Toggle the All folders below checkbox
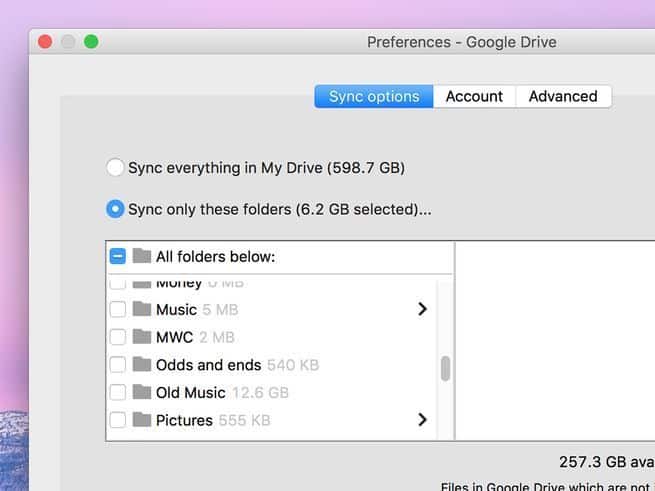 point(117,257)
